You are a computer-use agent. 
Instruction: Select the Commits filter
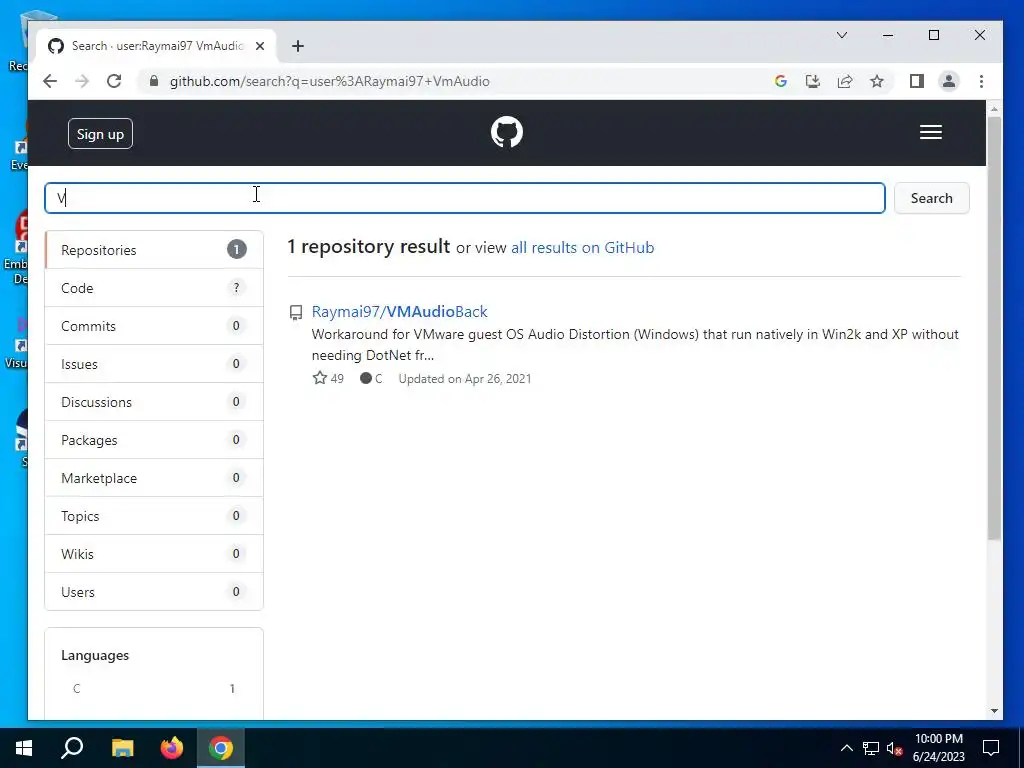coord(154,326)
